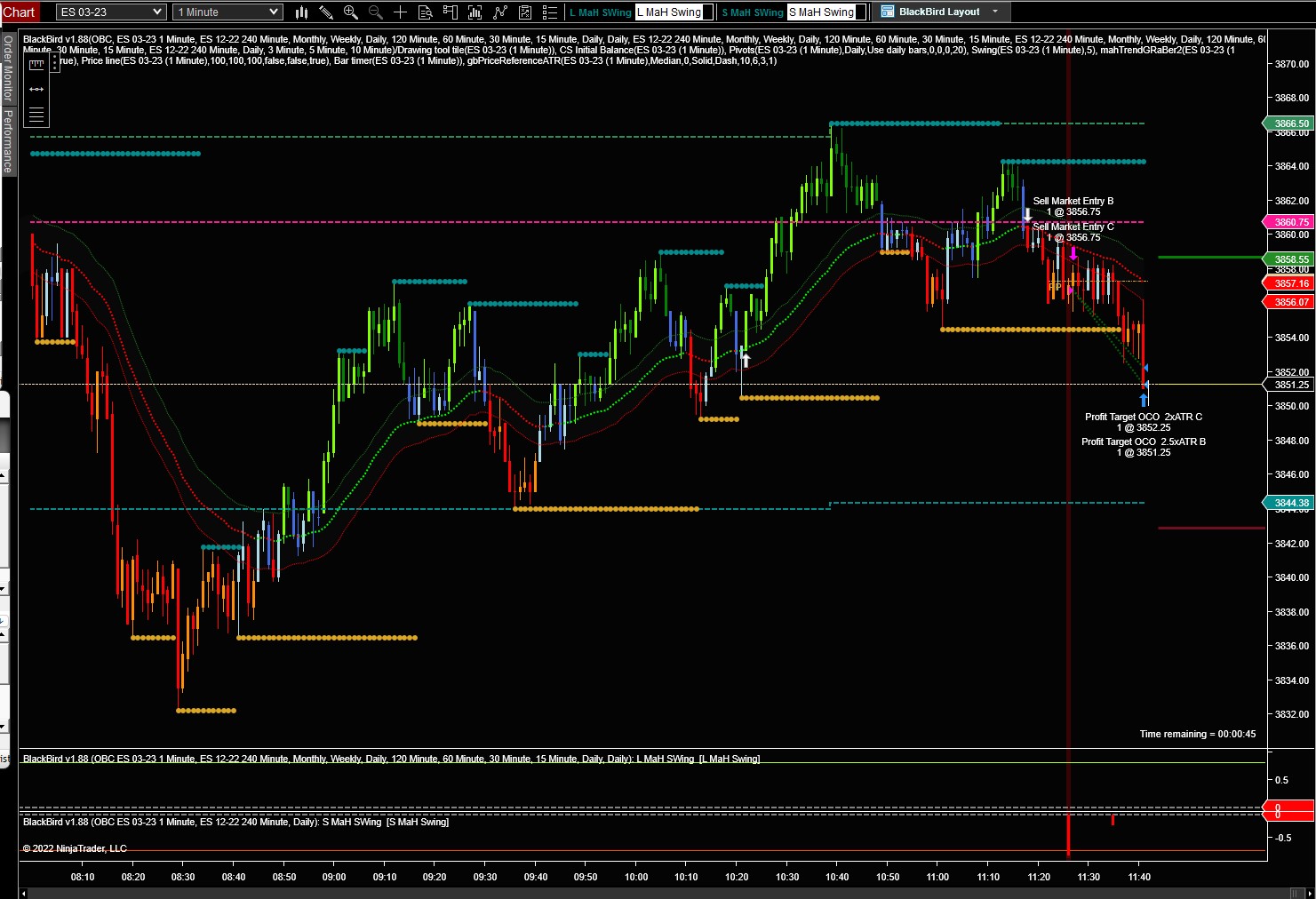The image size is (1316, 899).
Task: Select the crosshair cursor icon
Action: (x=401, y=12)
